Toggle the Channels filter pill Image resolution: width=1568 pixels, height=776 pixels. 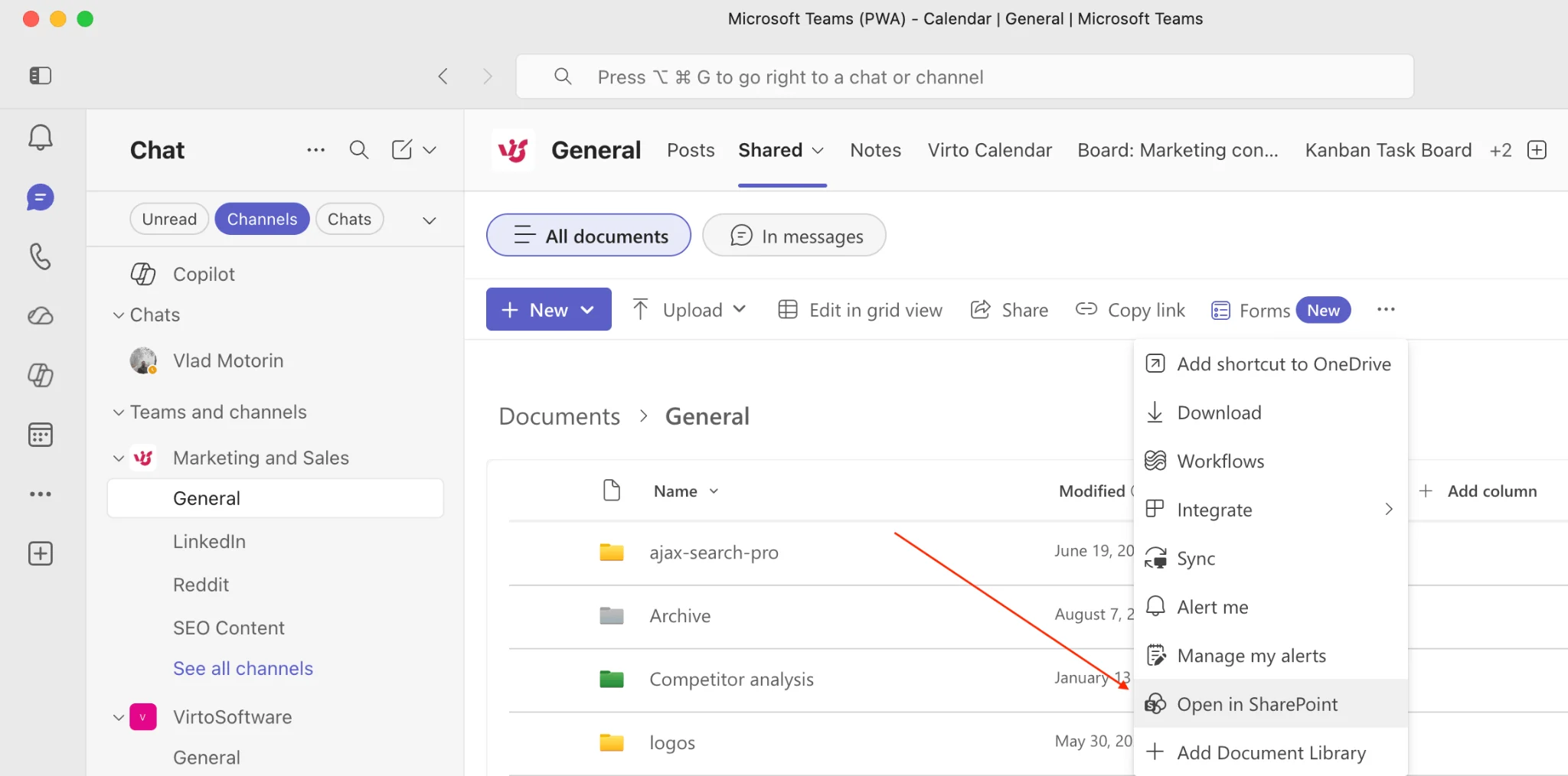262,219
